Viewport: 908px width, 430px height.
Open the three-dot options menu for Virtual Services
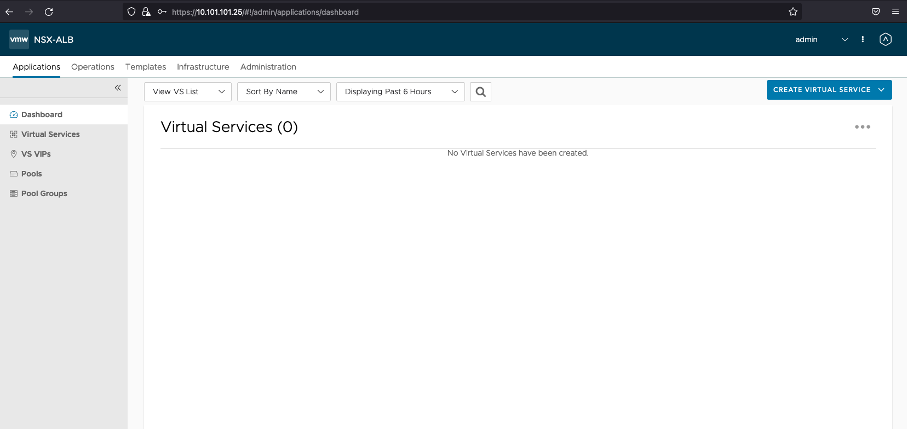click(x=862, y=127)
